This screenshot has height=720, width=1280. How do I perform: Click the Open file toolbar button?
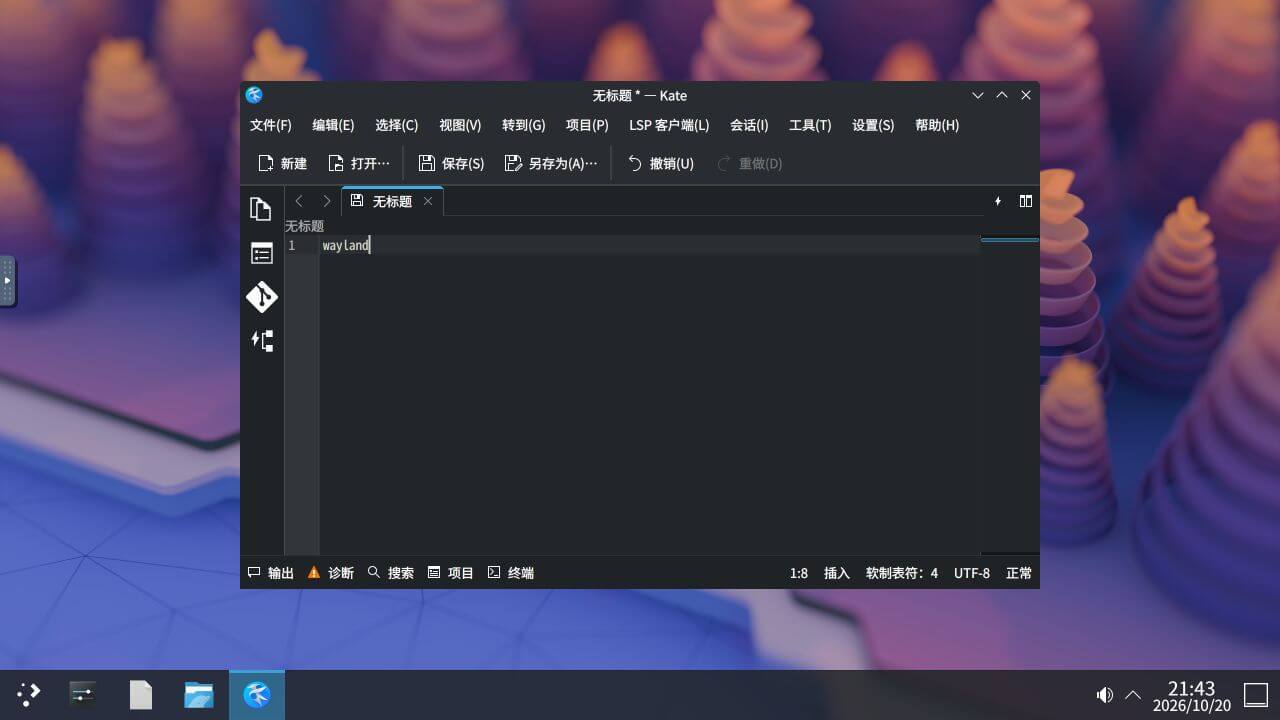[358, 163]
